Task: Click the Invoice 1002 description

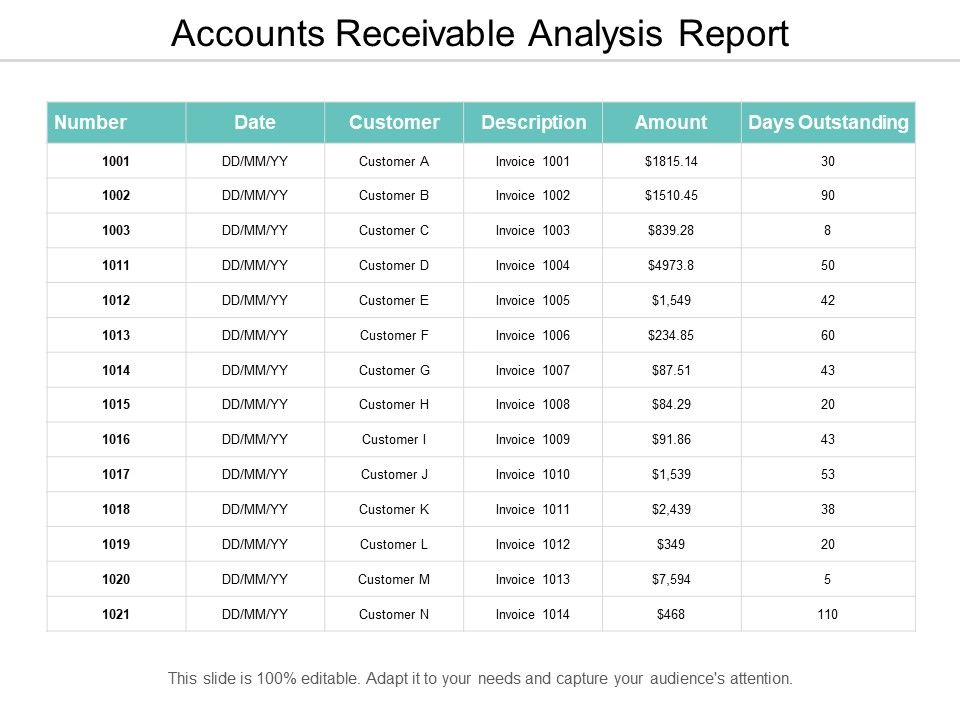Action: click(533, 195)
